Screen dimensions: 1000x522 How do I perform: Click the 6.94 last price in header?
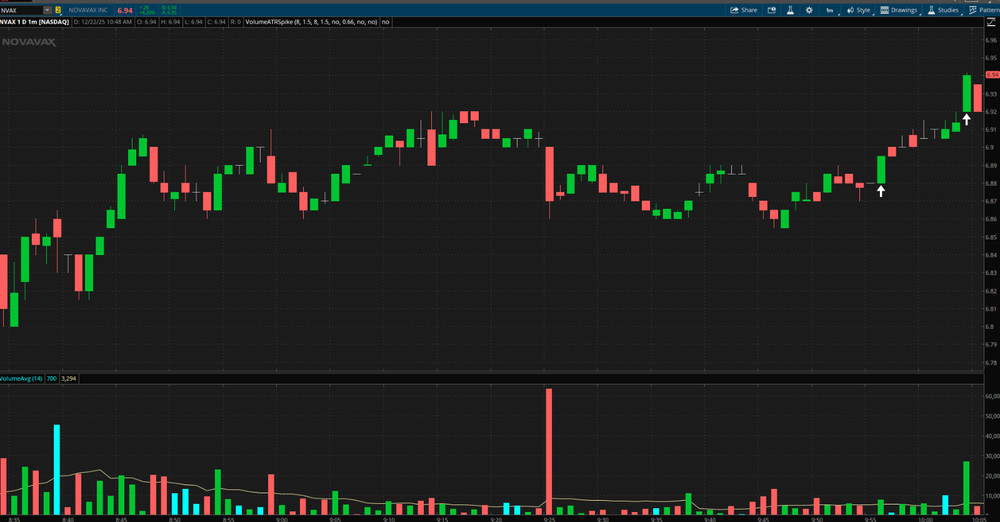(x=125, y=11)
